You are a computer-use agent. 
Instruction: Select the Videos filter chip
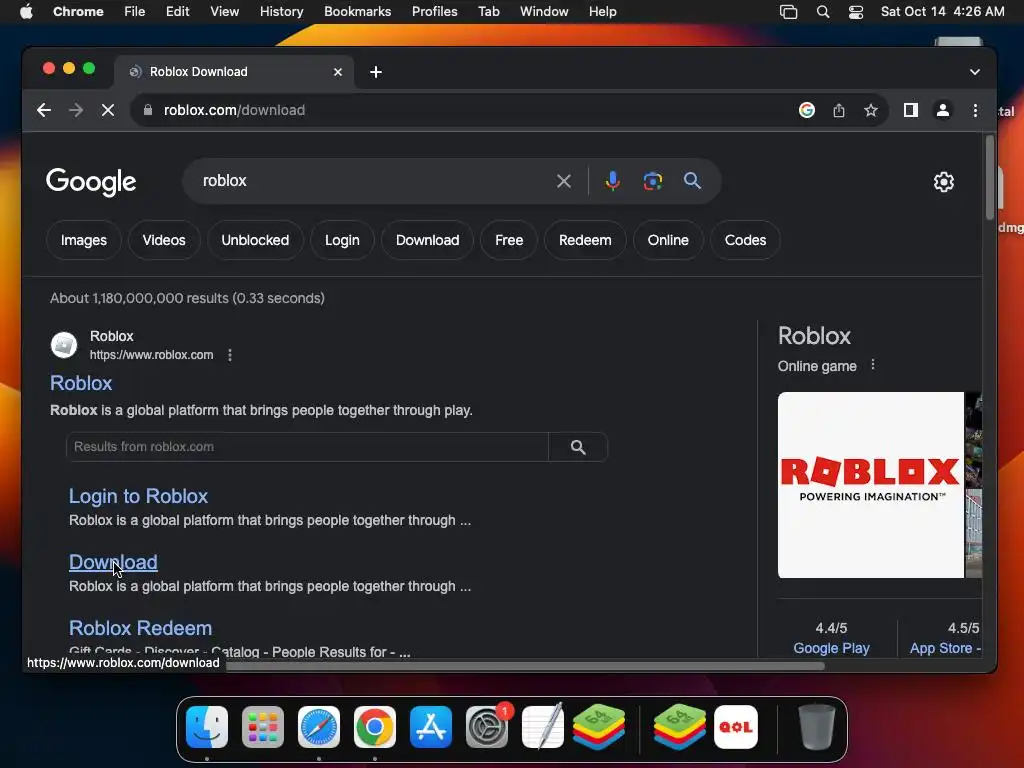click(x=164, y=240)
